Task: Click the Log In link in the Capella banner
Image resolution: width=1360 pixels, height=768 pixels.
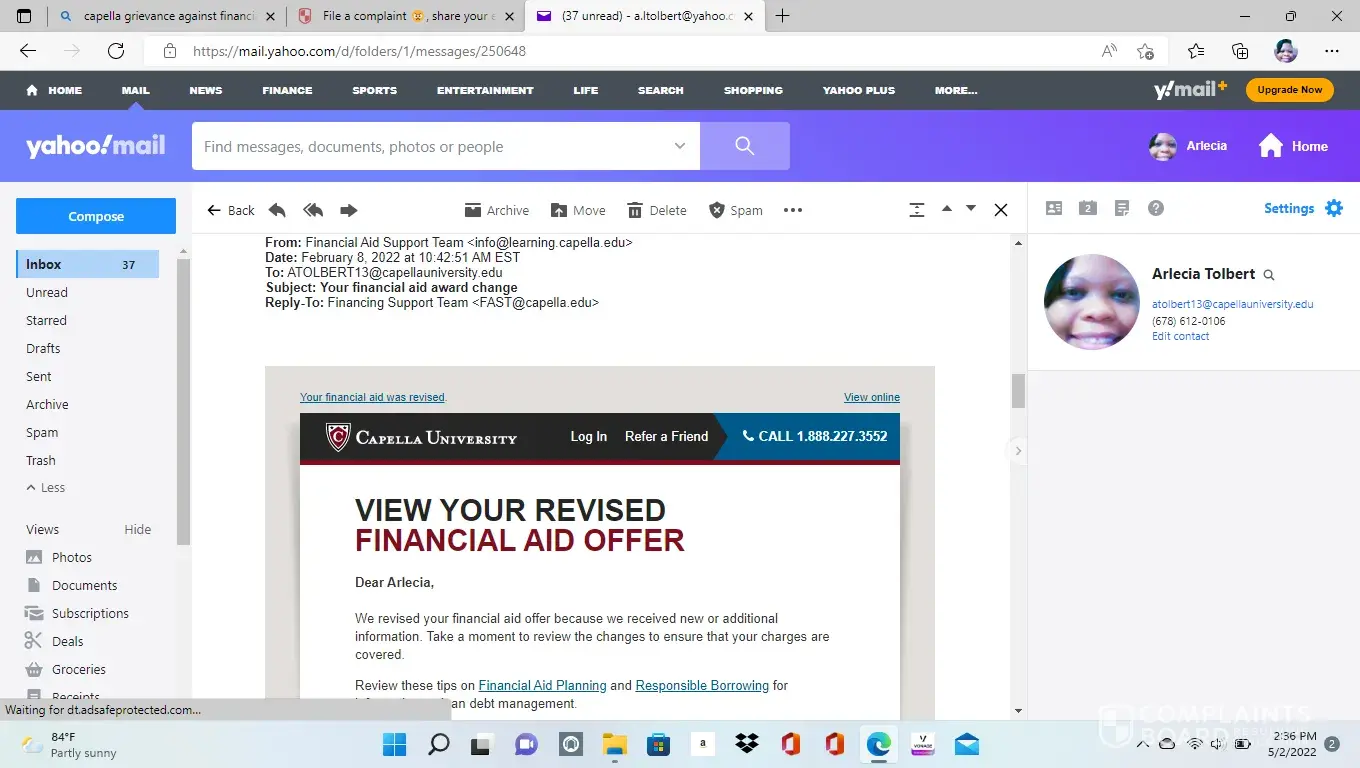Action: (x=589, y=436)
